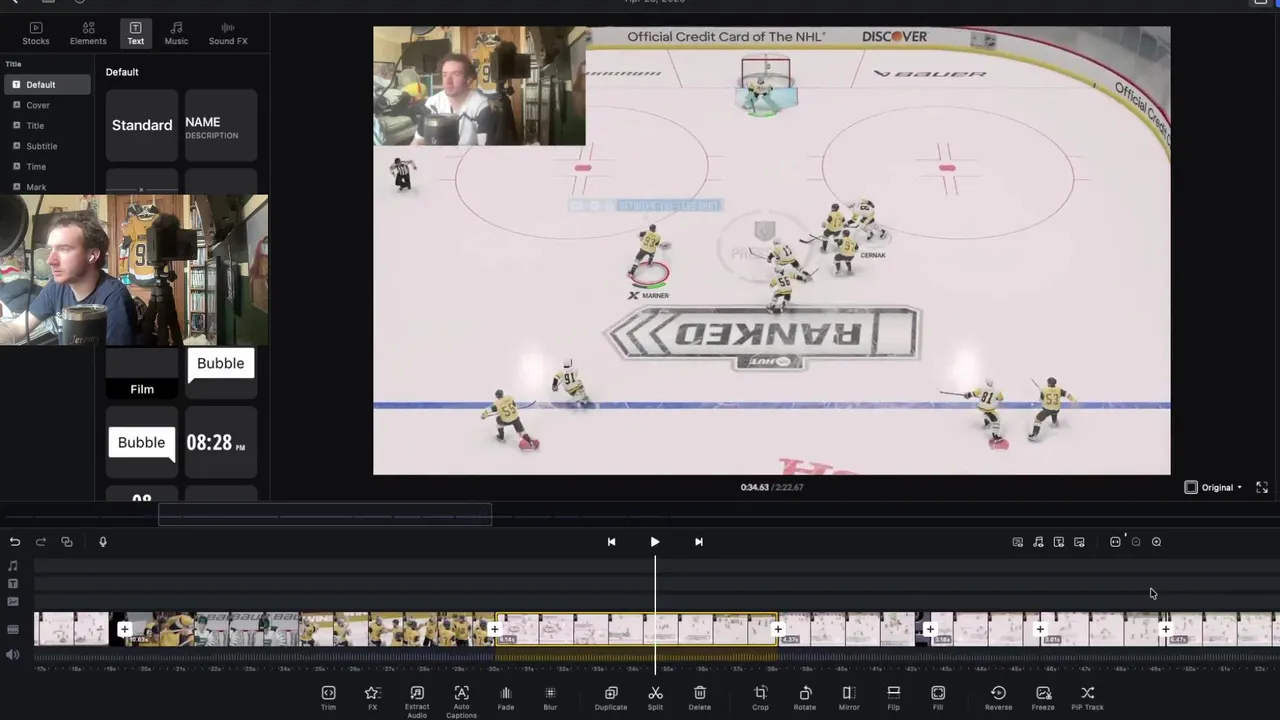The image size is (1280, 720).
Task: Open the Subtitle text category
Action: [41, 146]
